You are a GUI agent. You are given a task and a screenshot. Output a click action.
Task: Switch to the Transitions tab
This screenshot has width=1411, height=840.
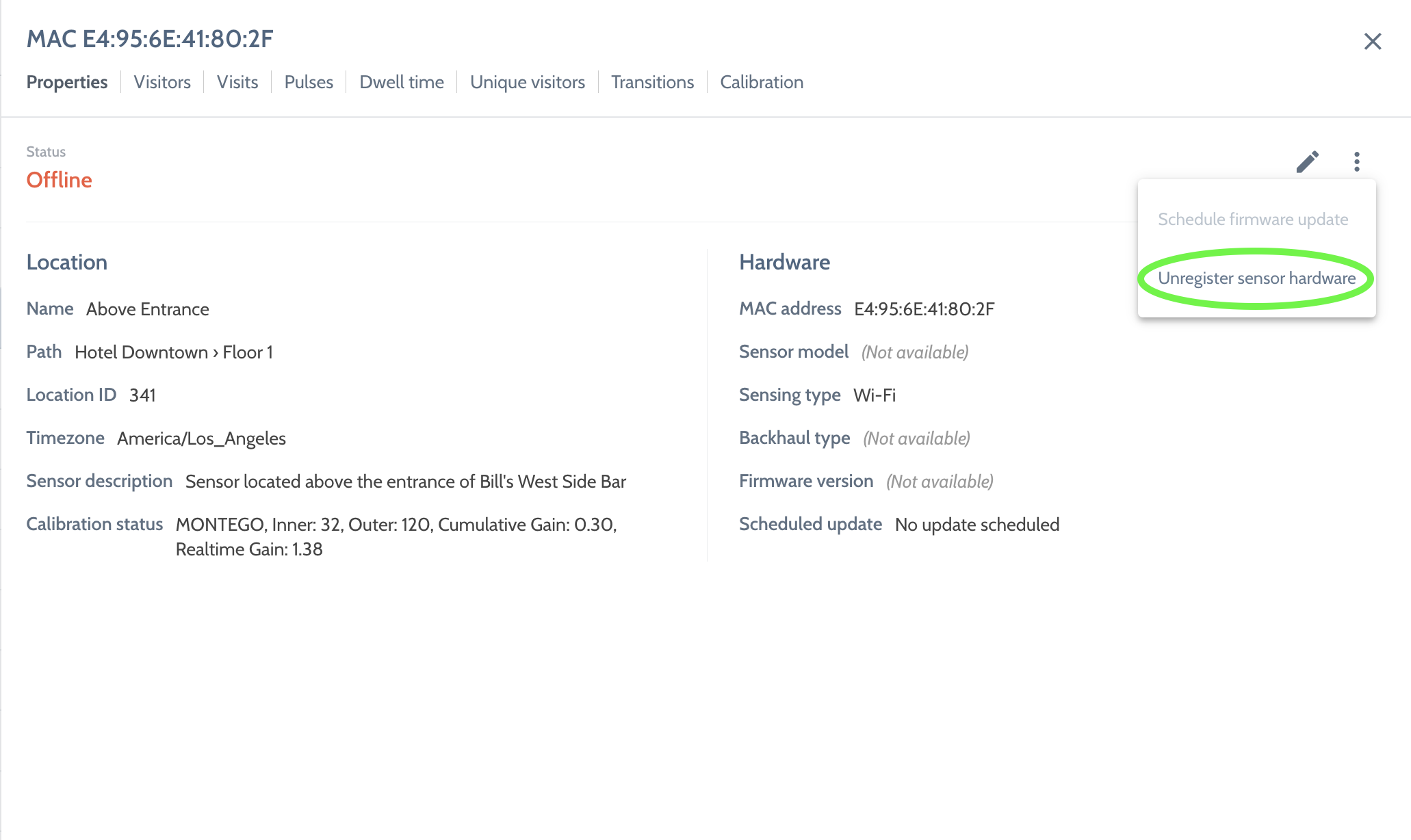652,82
